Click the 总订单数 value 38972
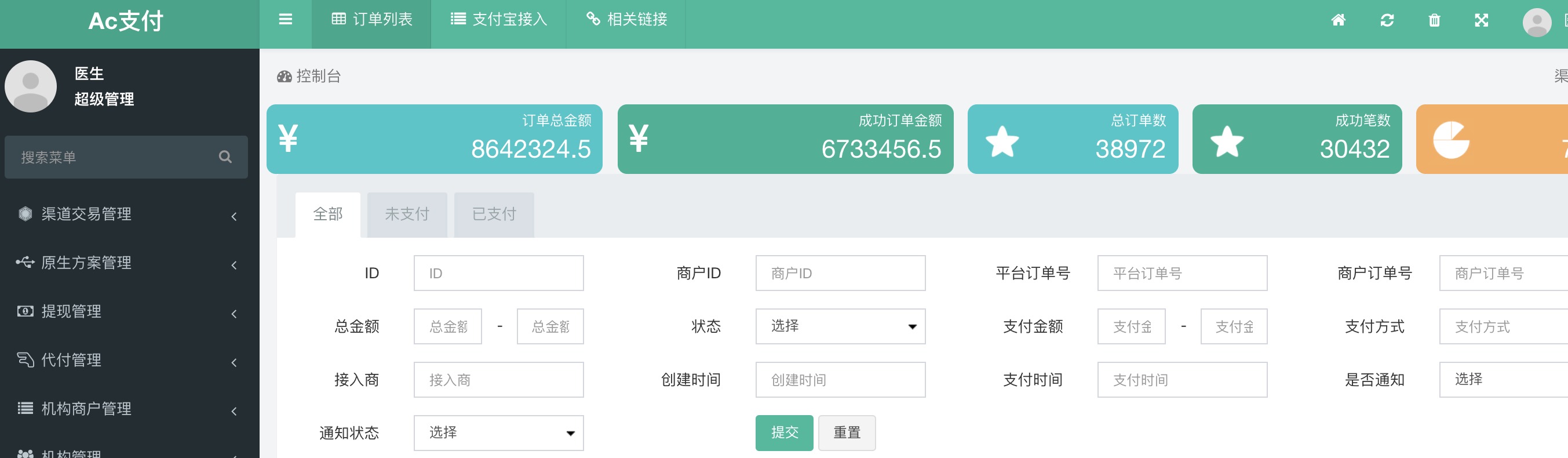 1131,149
